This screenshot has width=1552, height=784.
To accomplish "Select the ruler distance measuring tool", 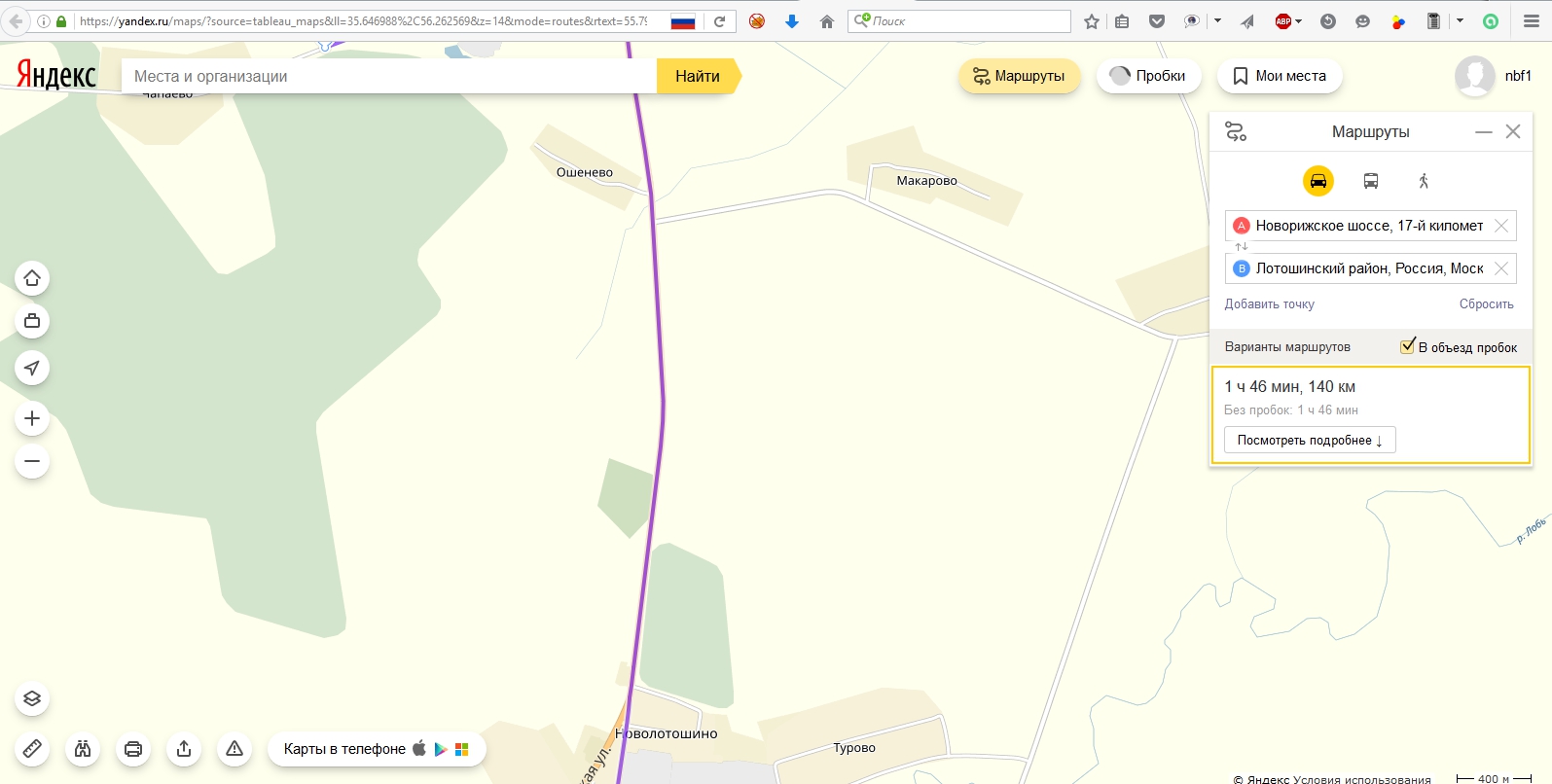I will tap(32, 749).
